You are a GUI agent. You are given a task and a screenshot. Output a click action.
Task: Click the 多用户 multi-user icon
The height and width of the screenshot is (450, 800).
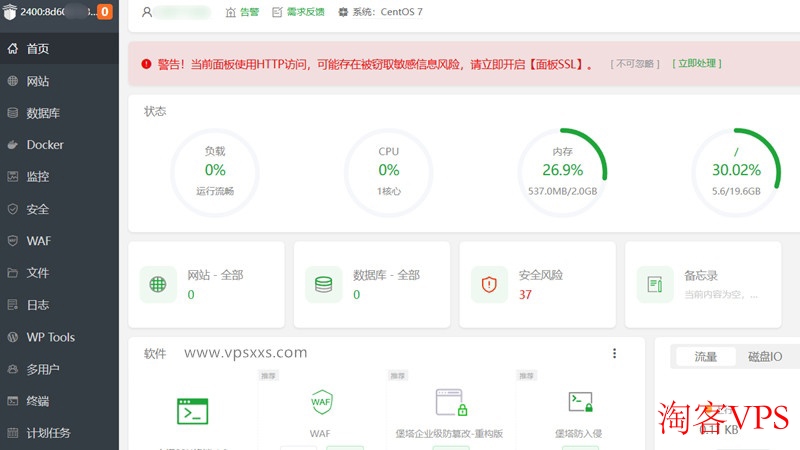click(x=13, y=369)
